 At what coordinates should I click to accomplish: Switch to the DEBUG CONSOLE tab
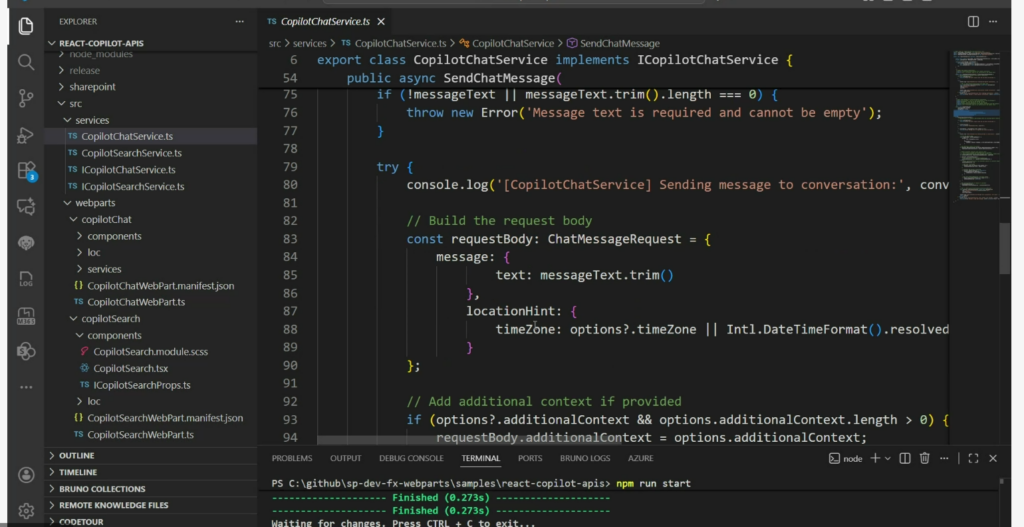tap(411, 458)
